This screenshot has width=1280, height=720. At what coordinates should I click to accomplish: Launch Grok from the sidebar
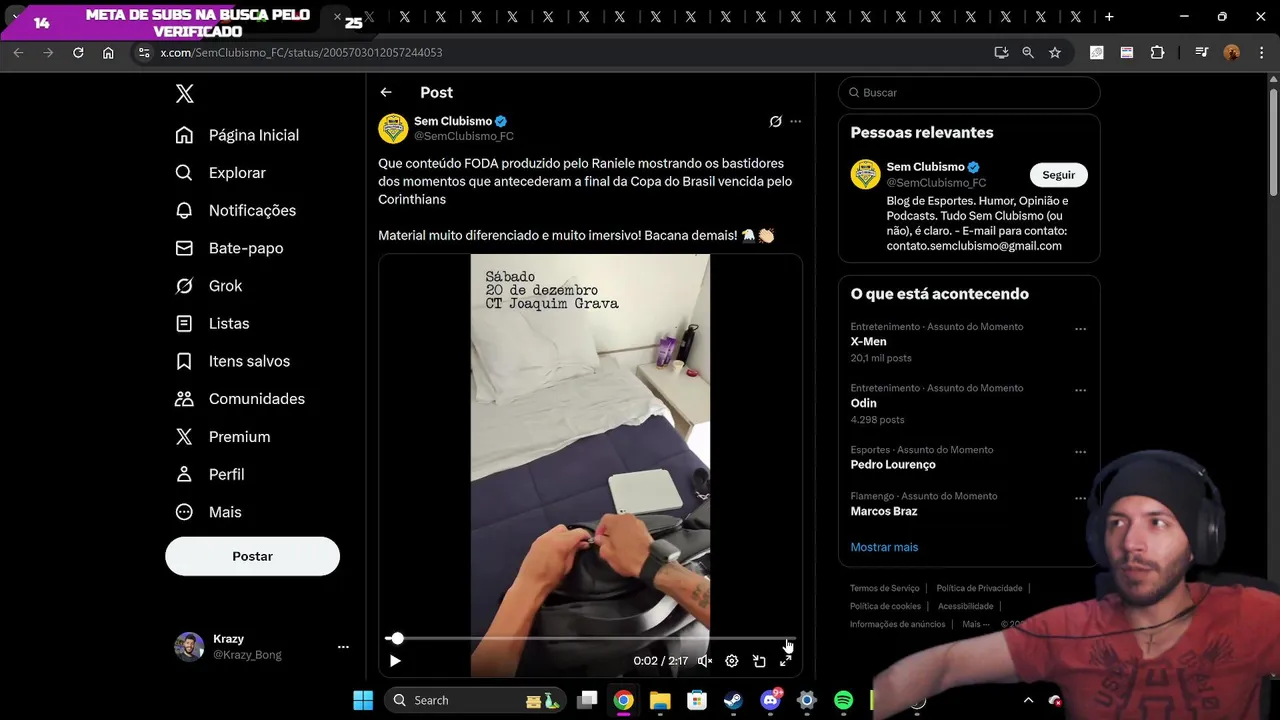coord(209,286)
